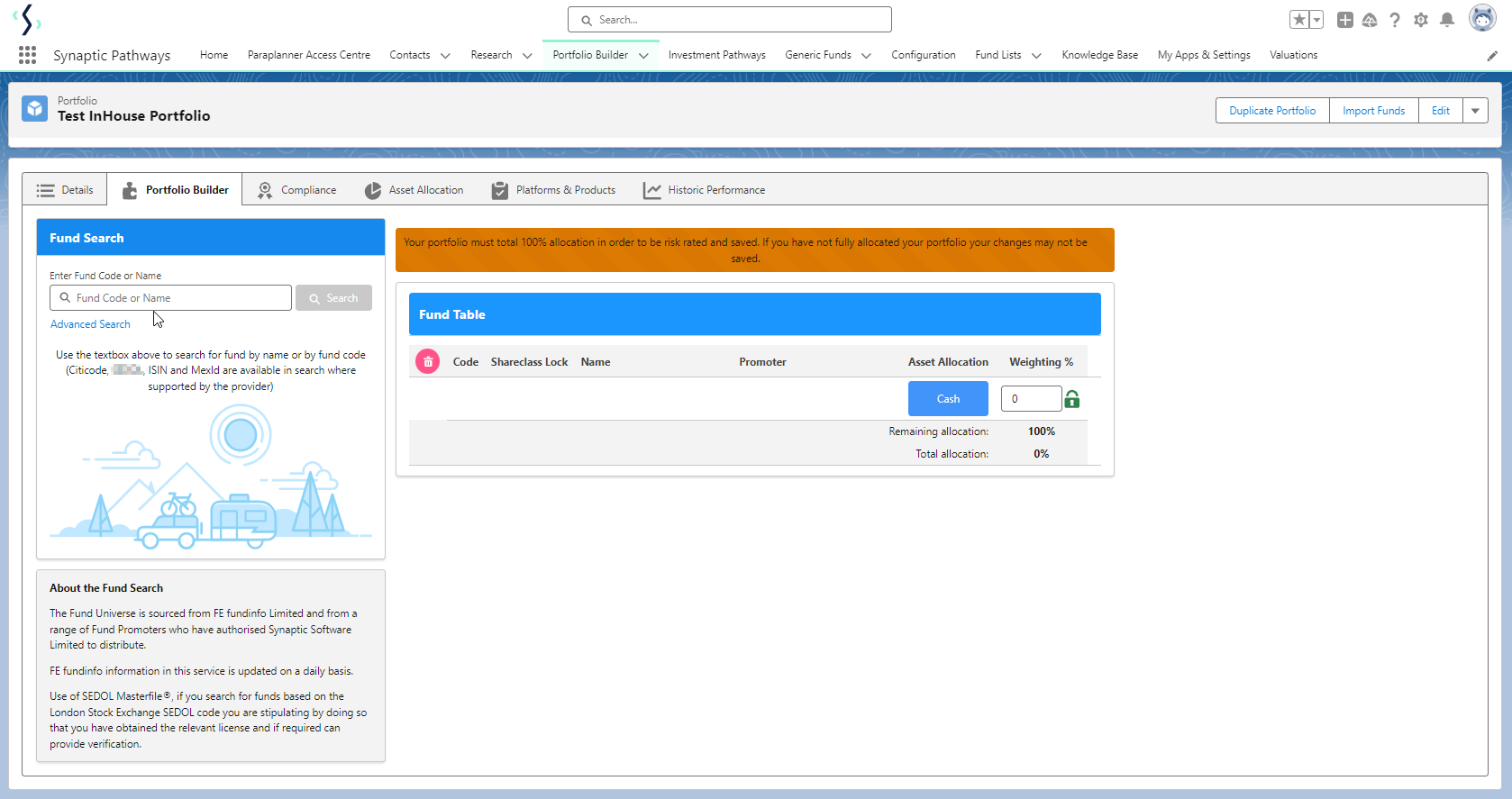The width and height of the screenshot is (1512, 799).
Task: Open My Apps & Settings in navigation
Action: [1204, 55]
